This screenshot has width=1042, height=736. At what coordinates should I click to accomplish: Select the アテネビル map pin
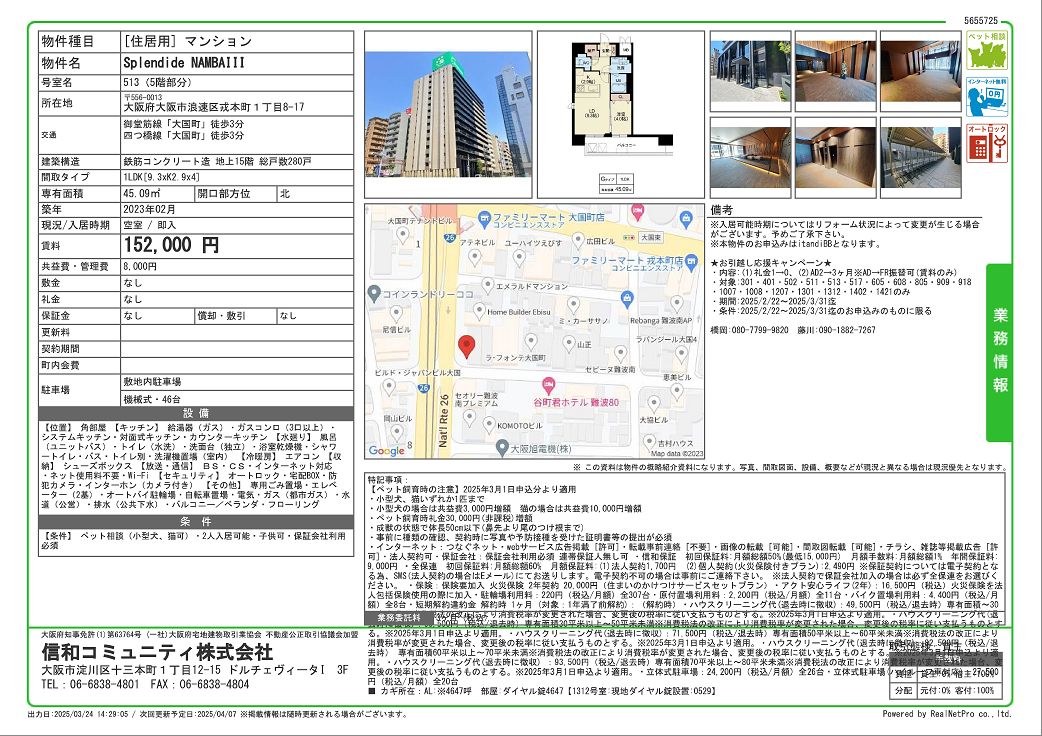(x=474, y=257)
